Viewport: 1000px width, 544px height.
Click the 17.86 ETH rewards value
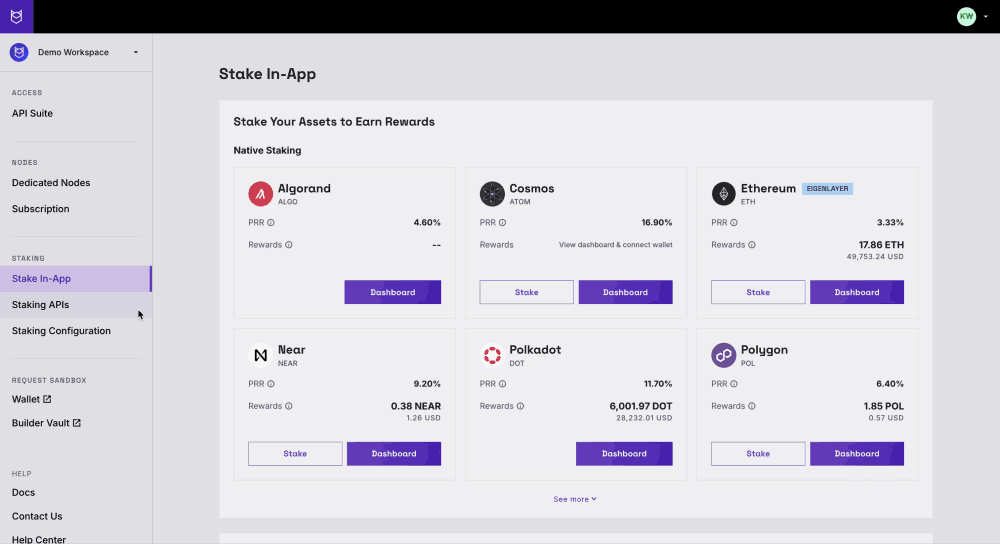[881, 245]
